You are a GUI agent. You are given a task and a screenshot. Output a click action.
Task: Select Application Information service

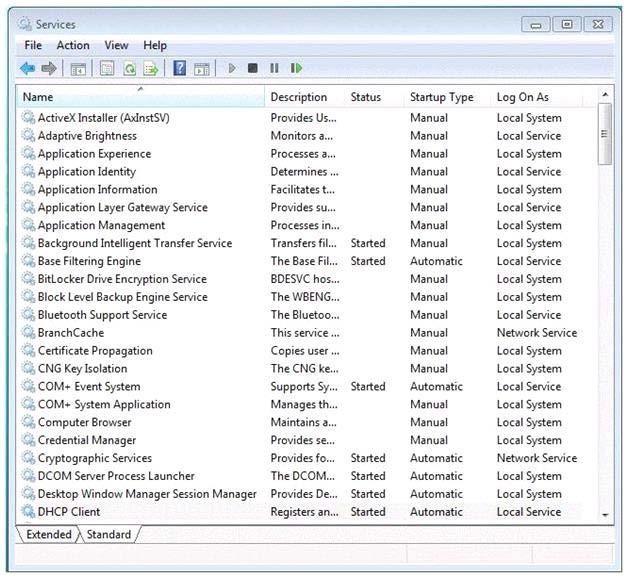pos(98,189)
